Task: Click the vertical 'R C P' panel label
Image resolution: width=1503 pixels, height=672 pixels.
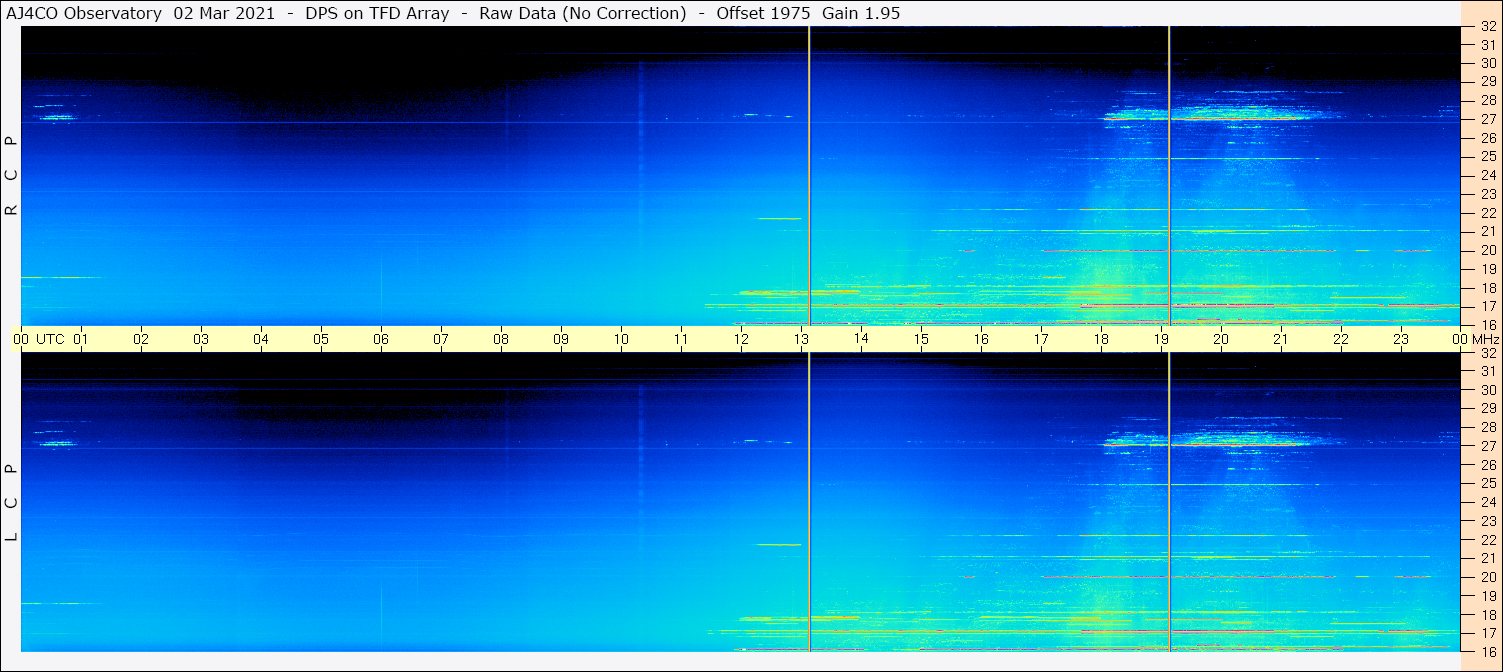Action: [11, 175]
